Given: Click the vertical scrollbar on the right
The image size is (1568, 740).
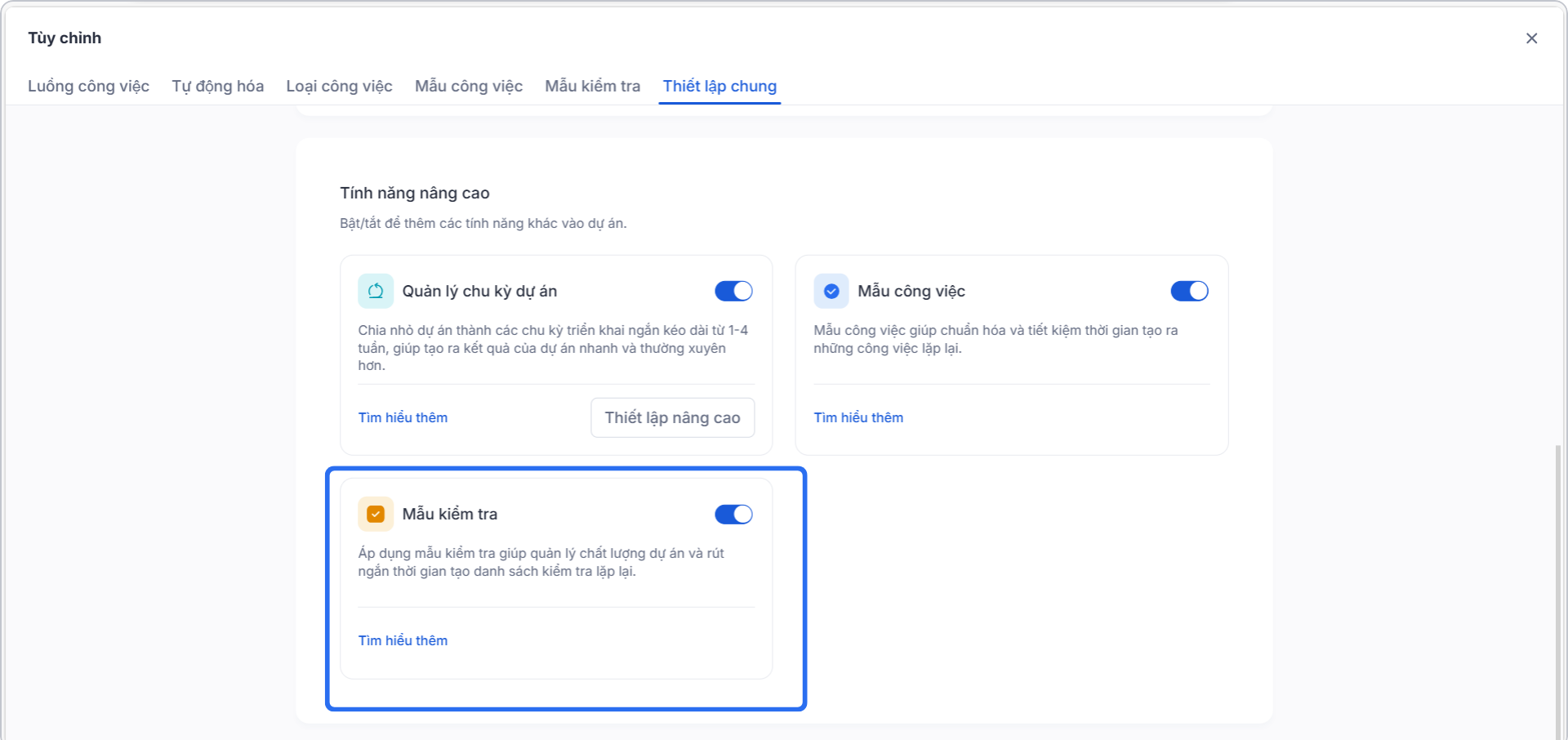Looking at the screenshot, I should point(1558,591).
